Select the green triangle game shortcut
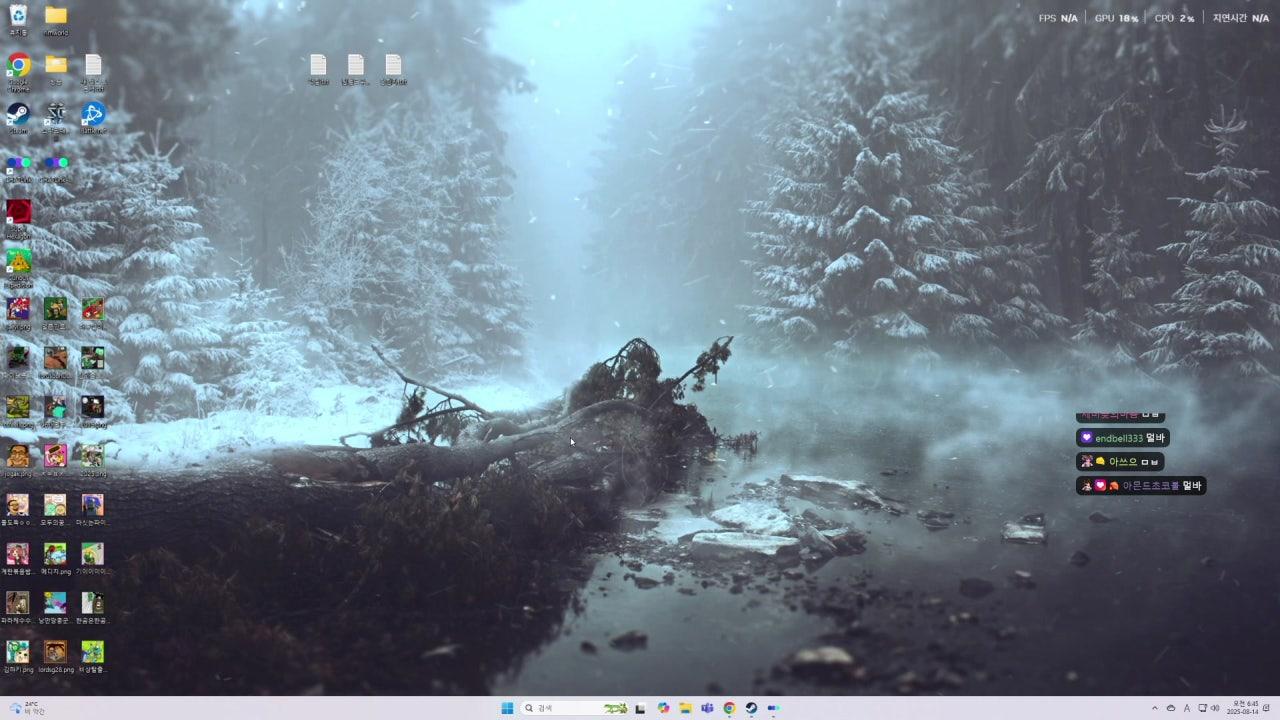 tap(18, 266)
